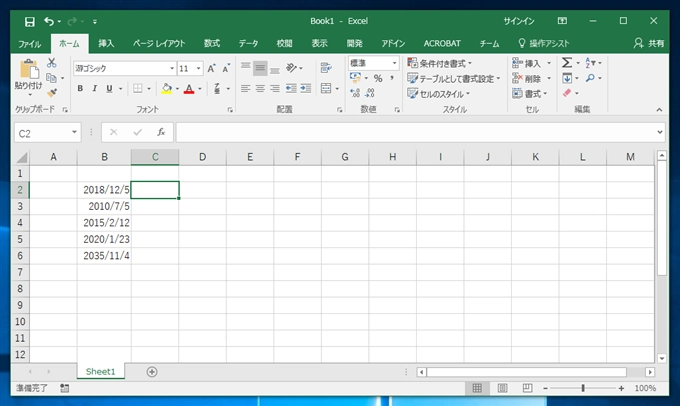Open the font size dropdown

coord(198,69)
